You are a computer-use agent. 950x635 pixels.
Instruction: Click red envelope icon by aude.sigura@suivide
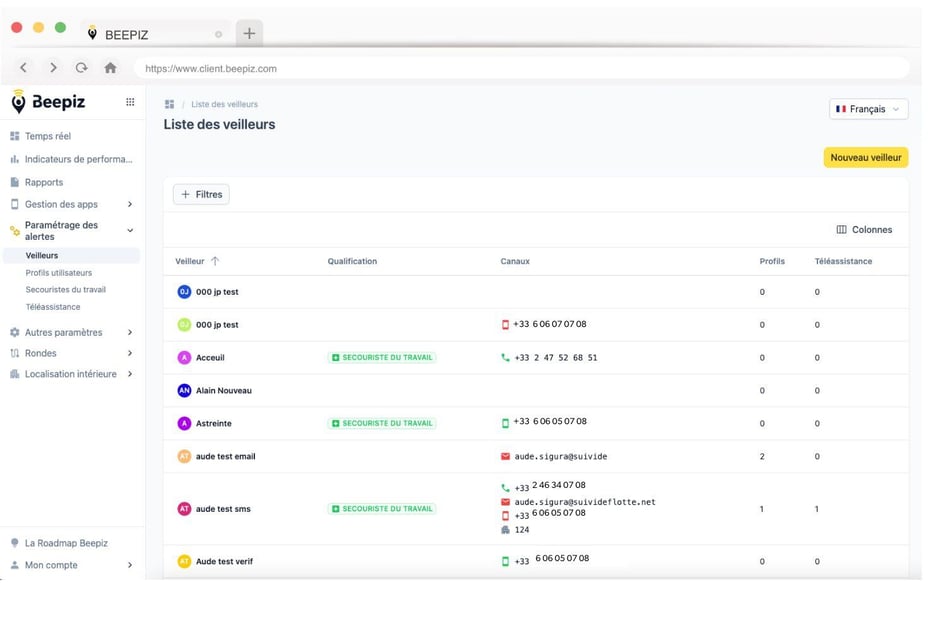505,456
